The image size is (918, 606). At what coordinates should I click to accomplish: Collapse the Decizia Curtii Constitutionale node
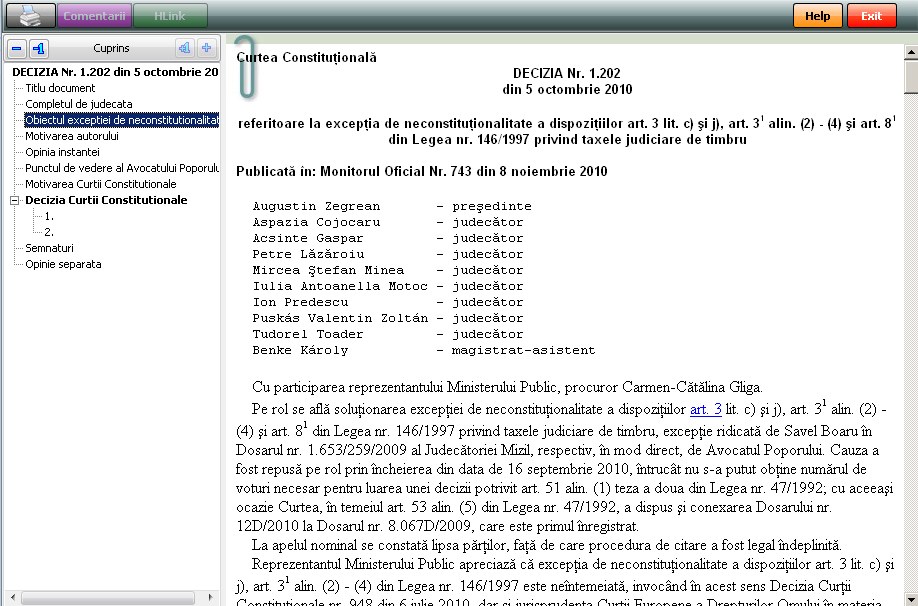pyautogui.click(x=15, y=200)
